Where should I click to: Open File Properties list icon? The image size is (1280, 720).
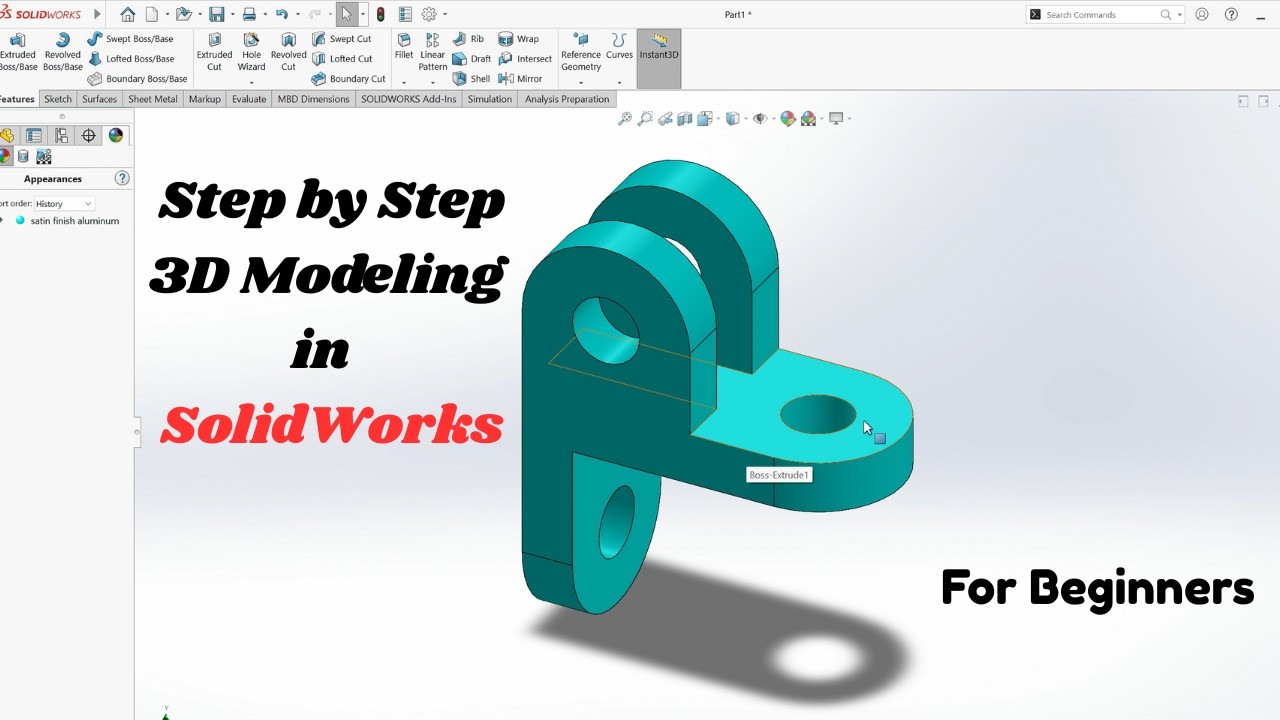(x=405, y=14)
